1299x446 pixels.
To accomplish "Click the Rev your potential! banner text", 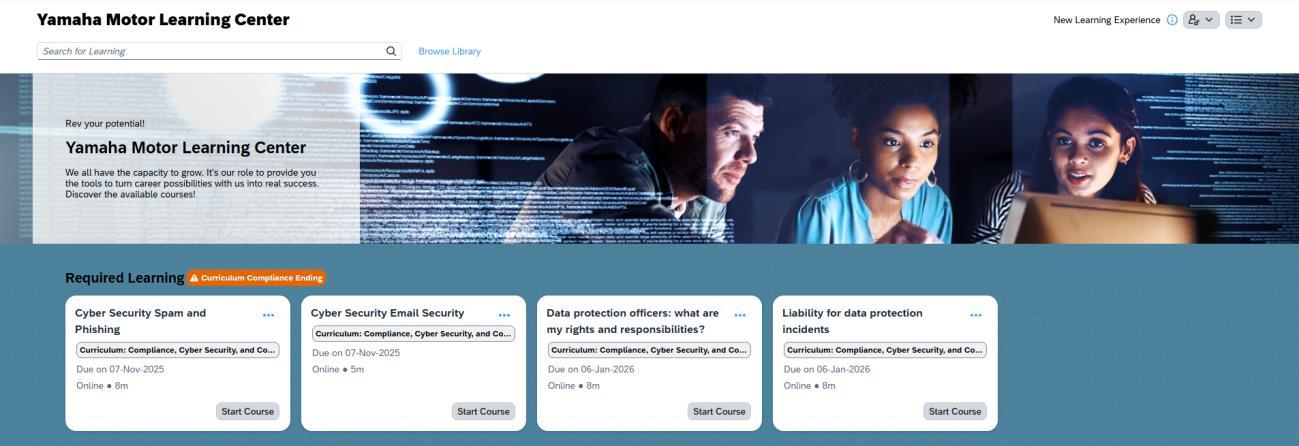I will coord(105,124).
